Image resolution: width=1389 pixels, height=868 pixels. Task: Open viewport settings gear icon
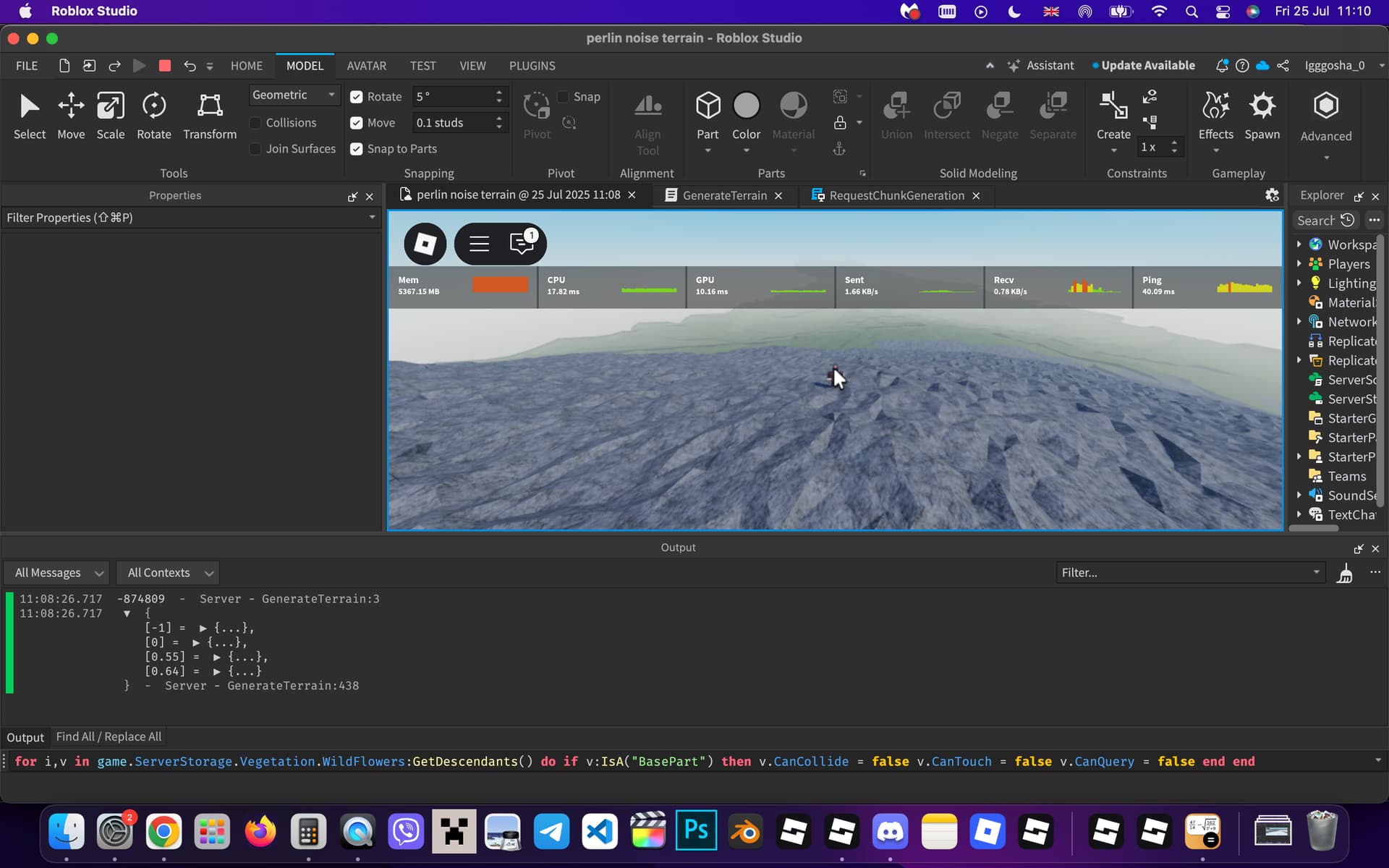[1272, 195]
